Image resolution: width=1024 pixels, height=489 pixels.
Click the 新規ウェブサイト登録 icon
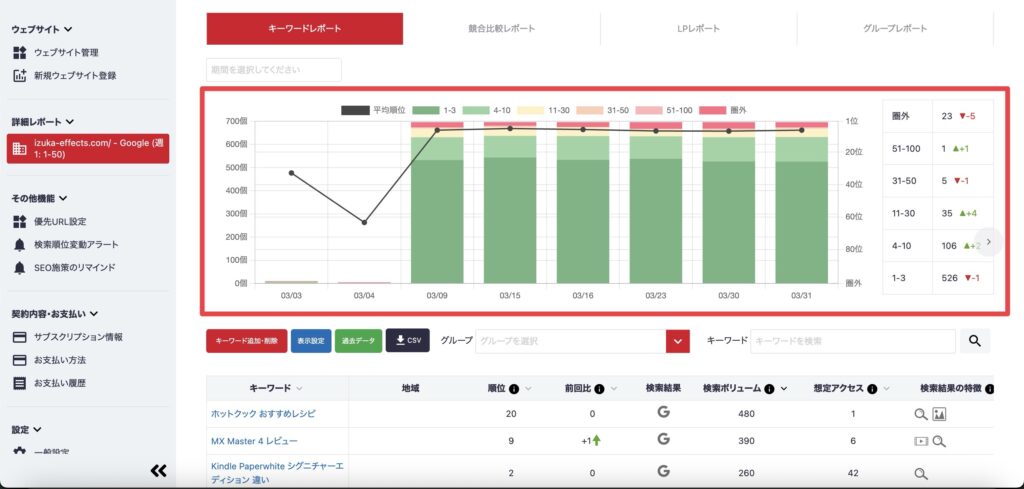(19, 75)
